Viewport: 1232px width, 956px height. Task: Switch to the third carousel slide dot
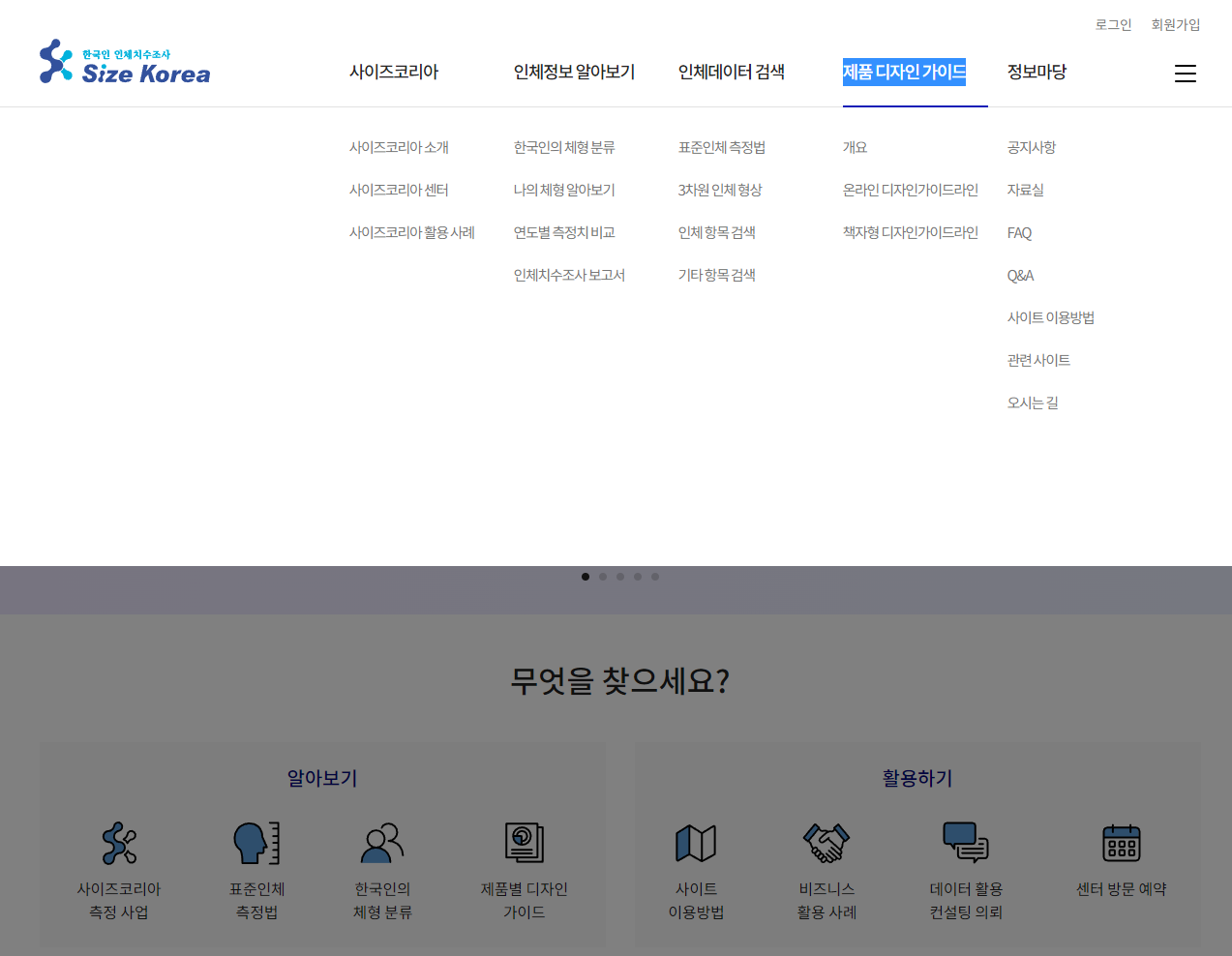point(620,577)
